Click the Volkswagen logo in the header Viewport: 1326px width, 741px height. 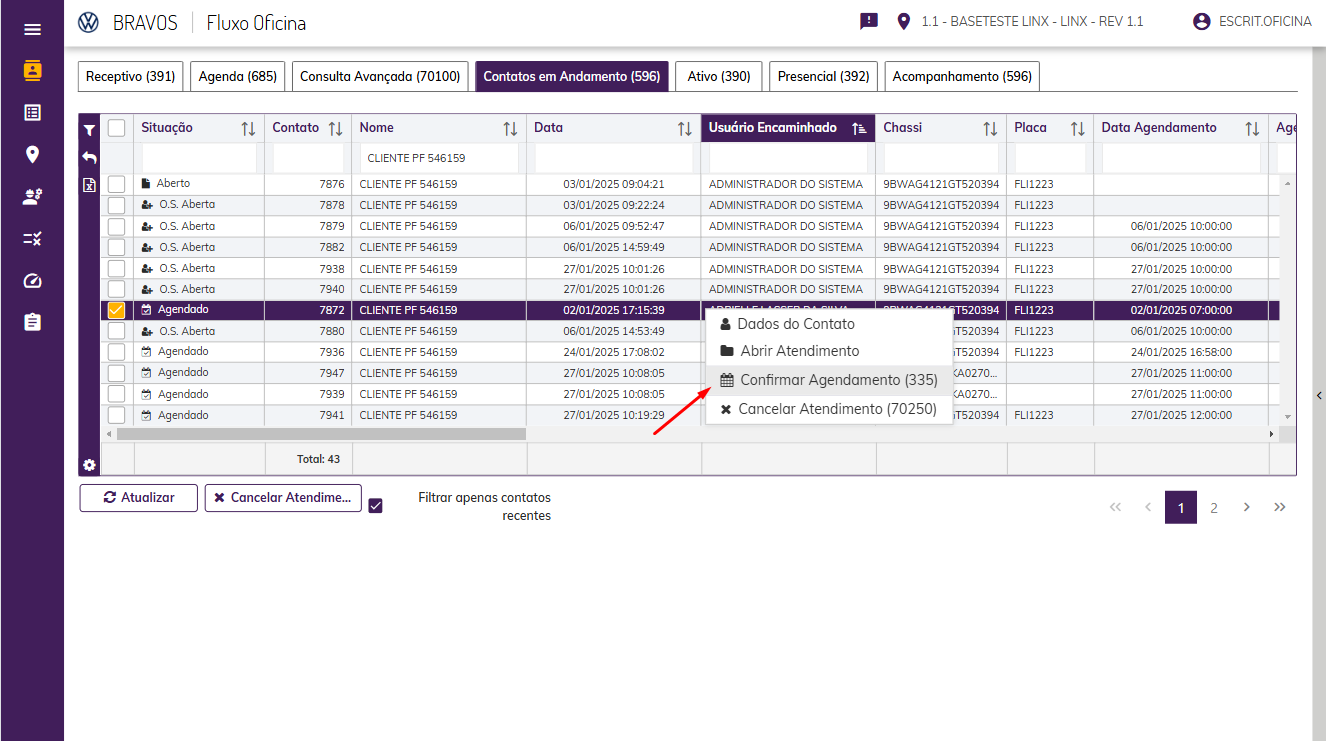coord(88,22)
